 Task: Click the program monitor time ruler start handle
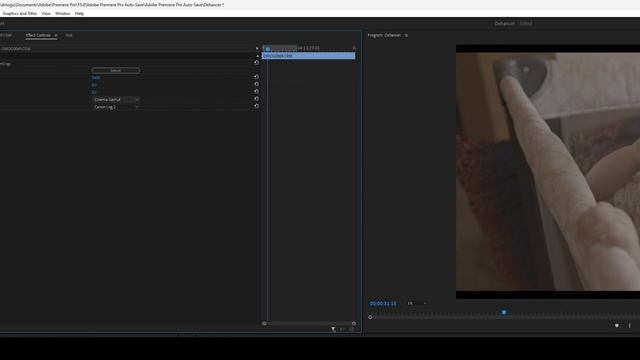click(370, 317)
